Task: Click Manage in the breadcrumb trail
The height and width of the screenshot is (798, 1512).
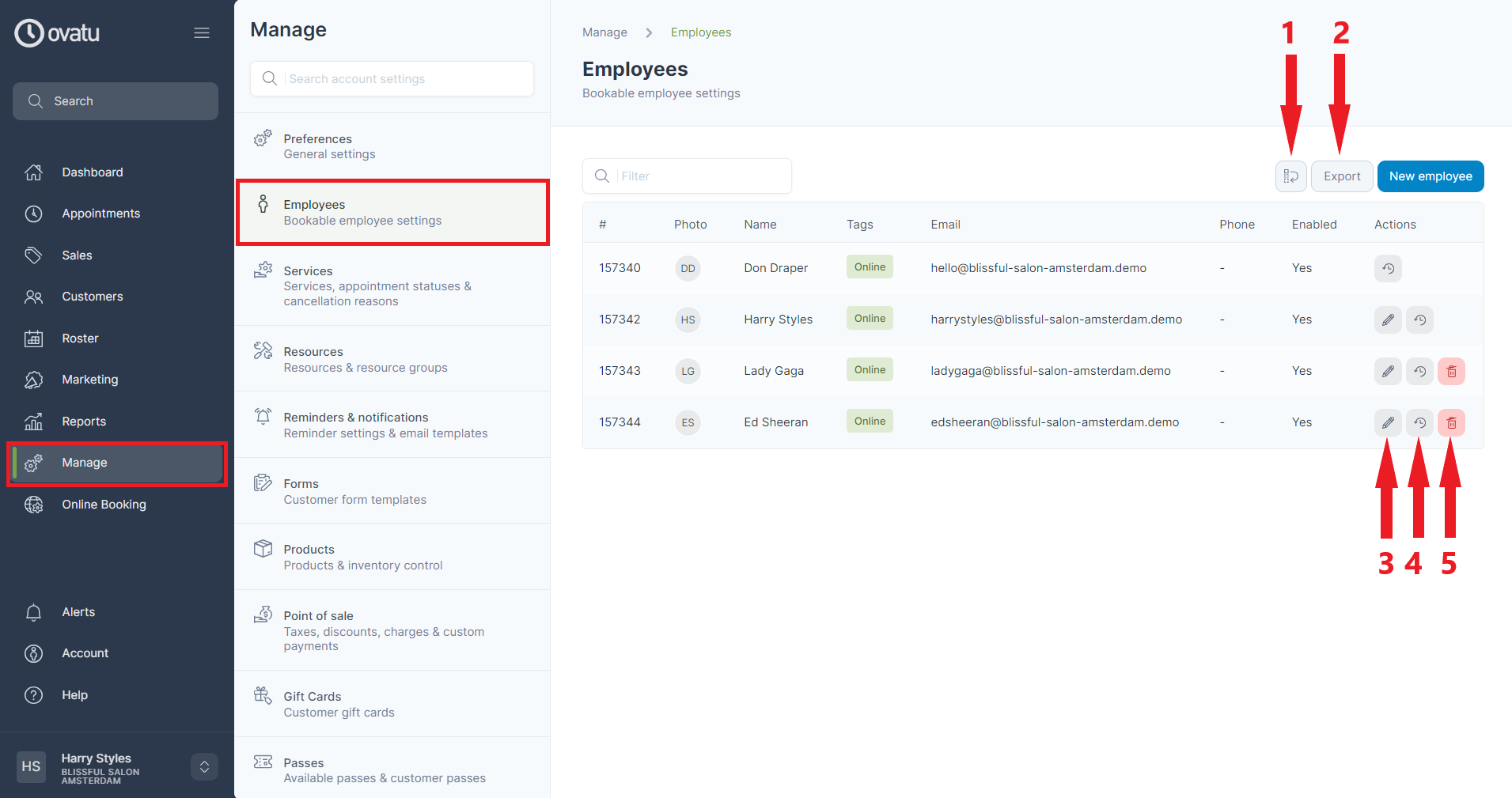Action: (604, 32)
